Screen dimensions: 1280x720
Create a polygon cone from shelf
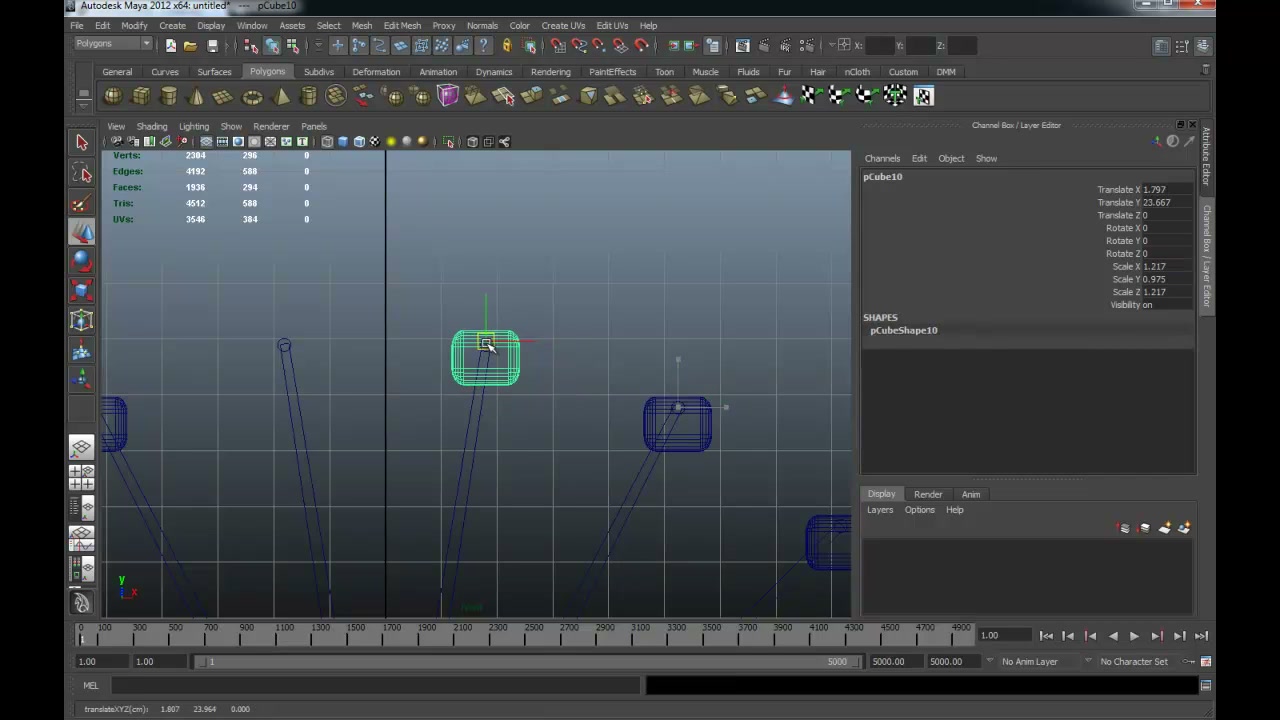point(196,96)
